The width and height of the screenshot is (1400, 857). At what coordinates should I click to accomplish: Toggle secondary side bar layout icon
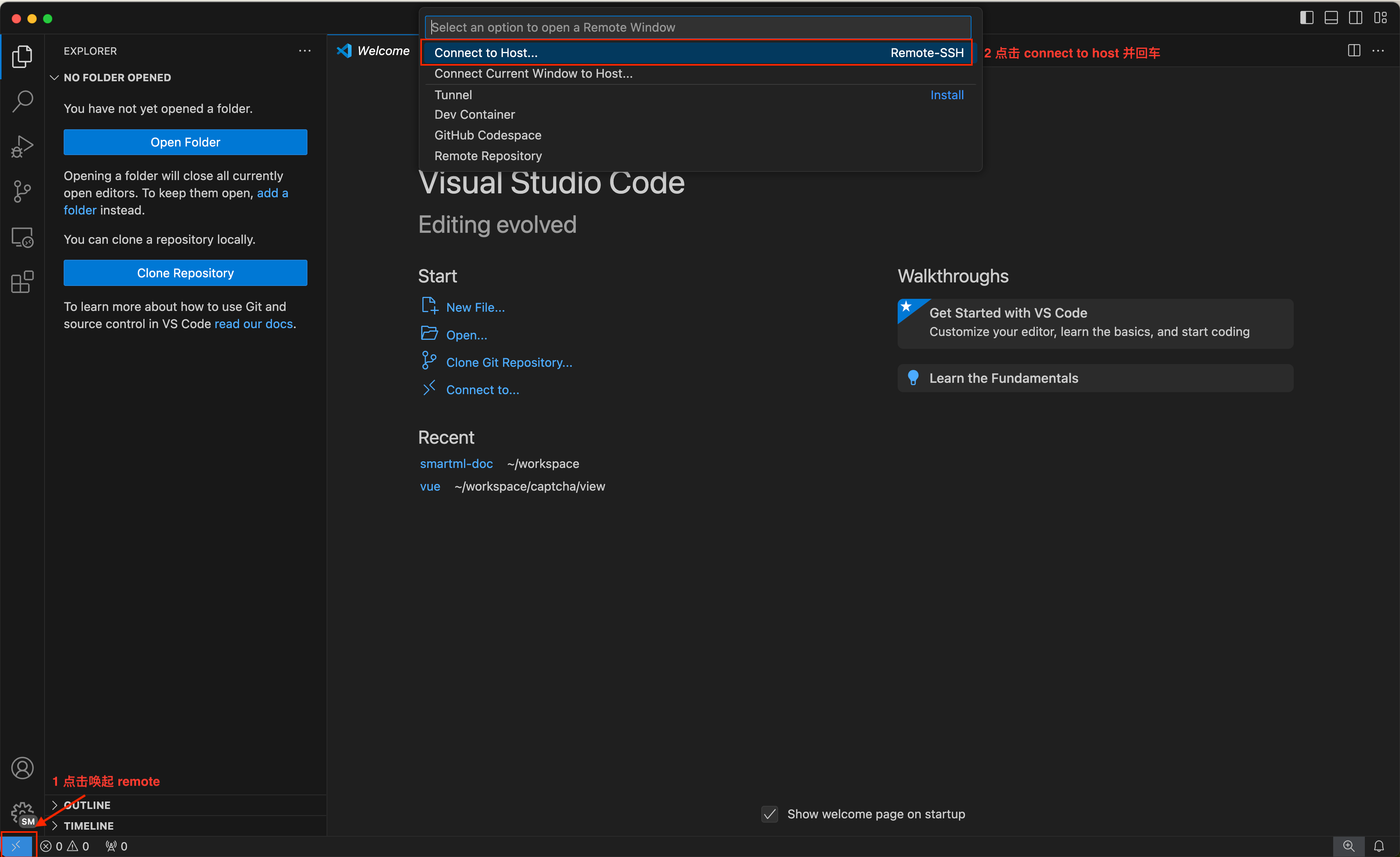pos(1356,18)
